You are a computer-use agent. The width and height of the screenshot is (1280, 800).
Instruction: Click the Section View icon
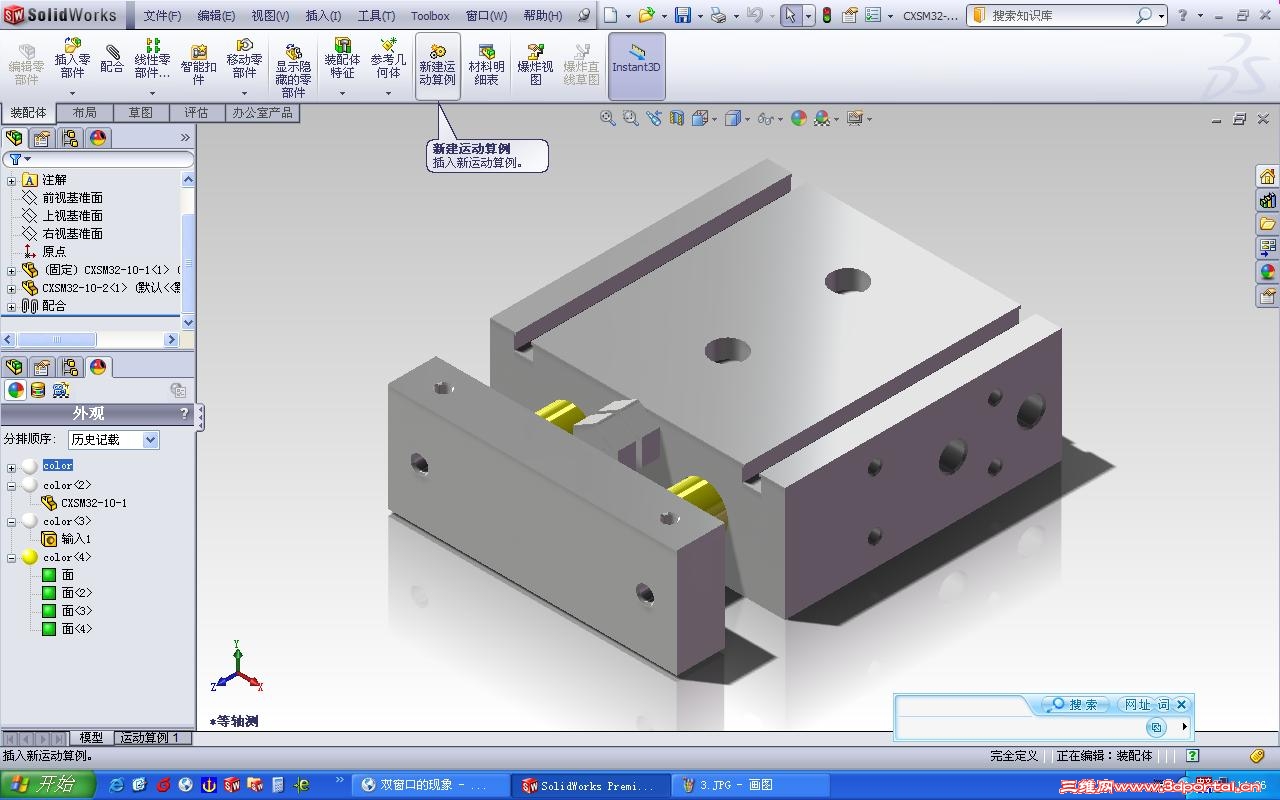point(677,118)
